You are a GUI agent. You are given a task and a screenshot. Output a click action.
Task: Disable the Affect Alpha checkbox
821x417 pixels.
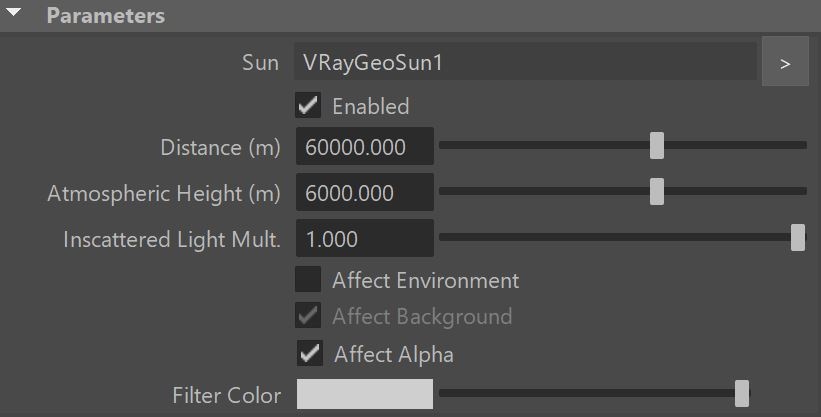[309, 353]
